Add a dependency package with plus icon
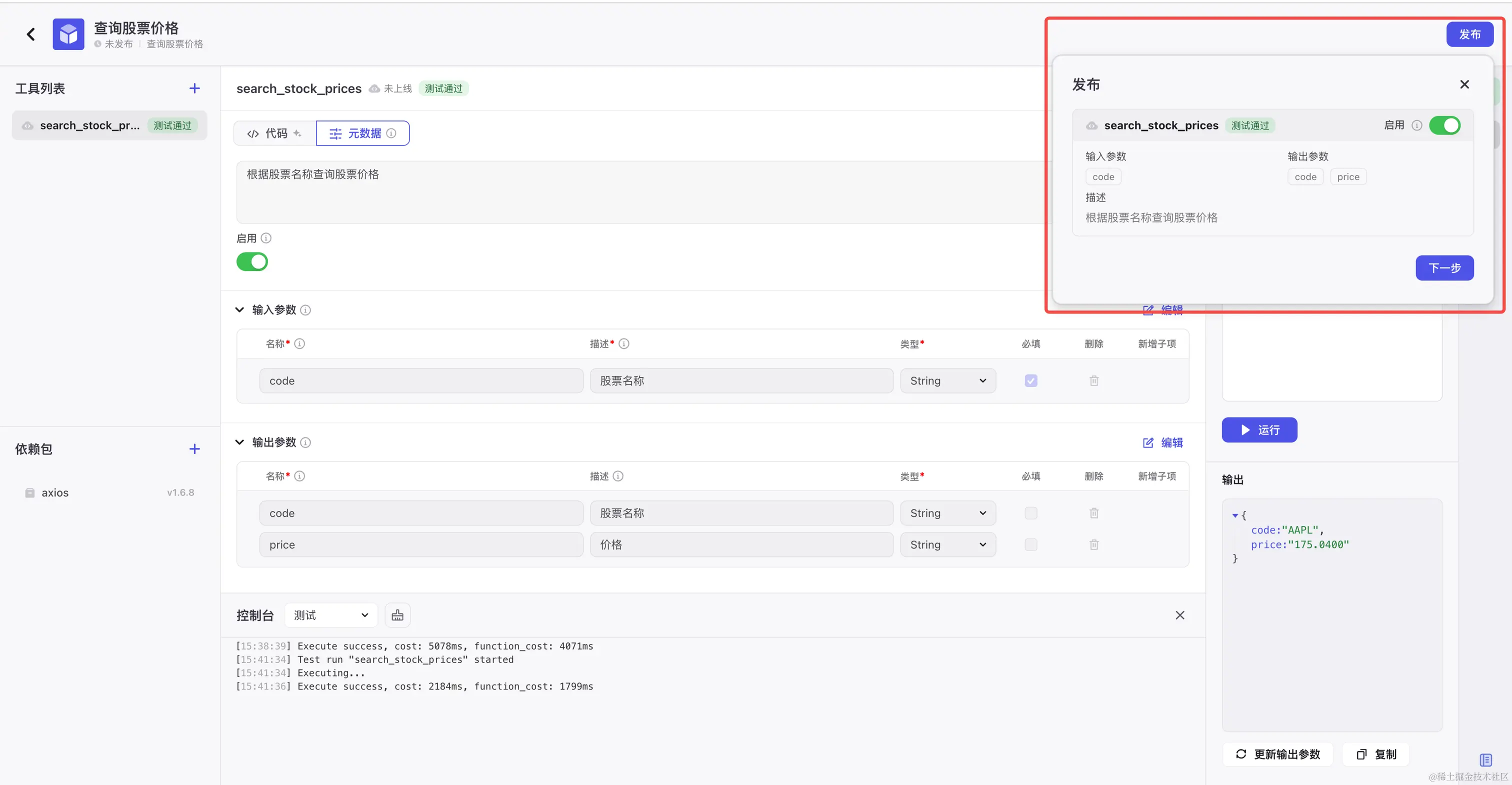Viewport: 1512px width, 785px height. click(194, 449)
